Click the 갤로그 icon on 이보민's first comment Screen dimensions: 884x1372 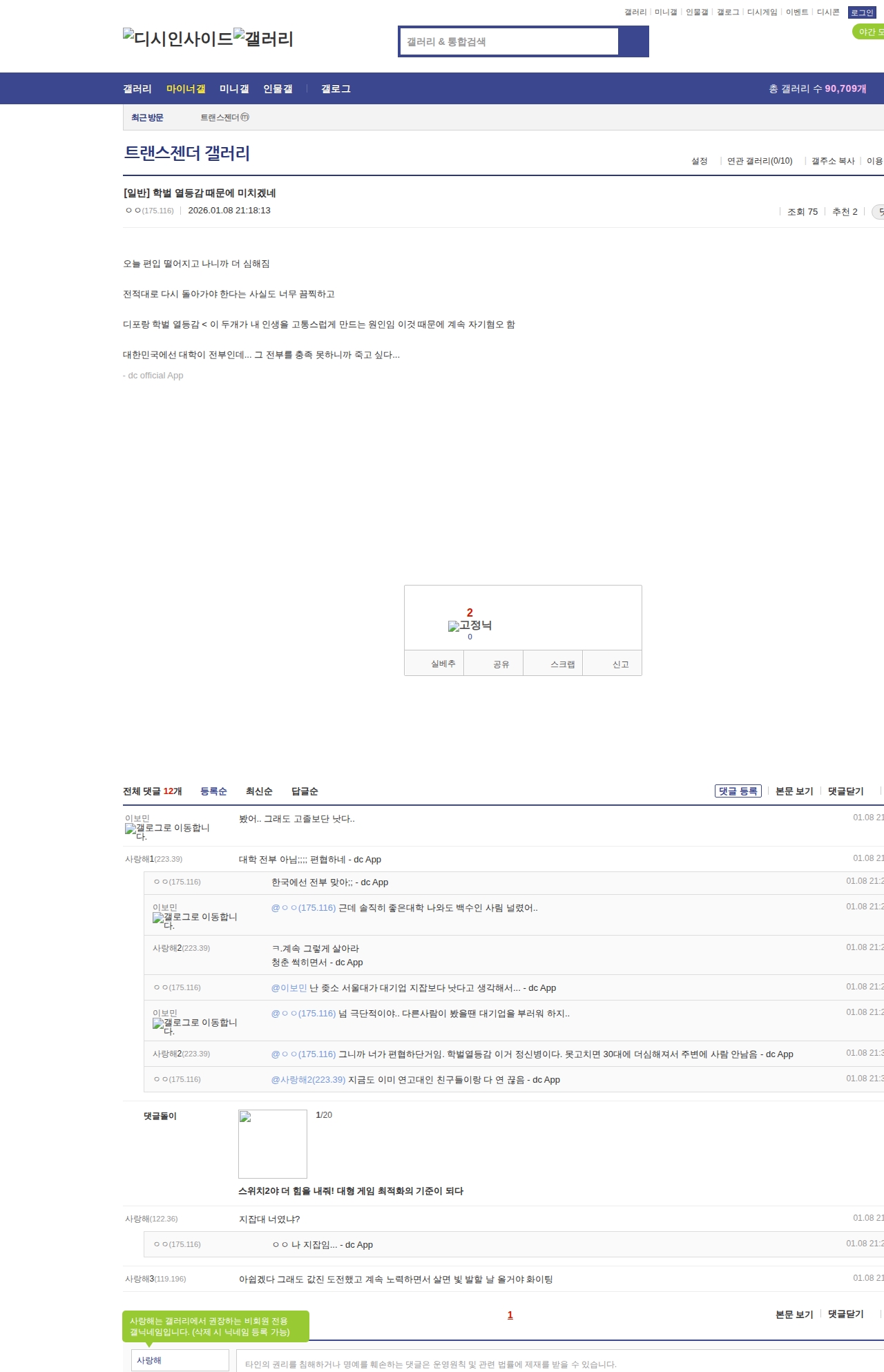point(167,831)
